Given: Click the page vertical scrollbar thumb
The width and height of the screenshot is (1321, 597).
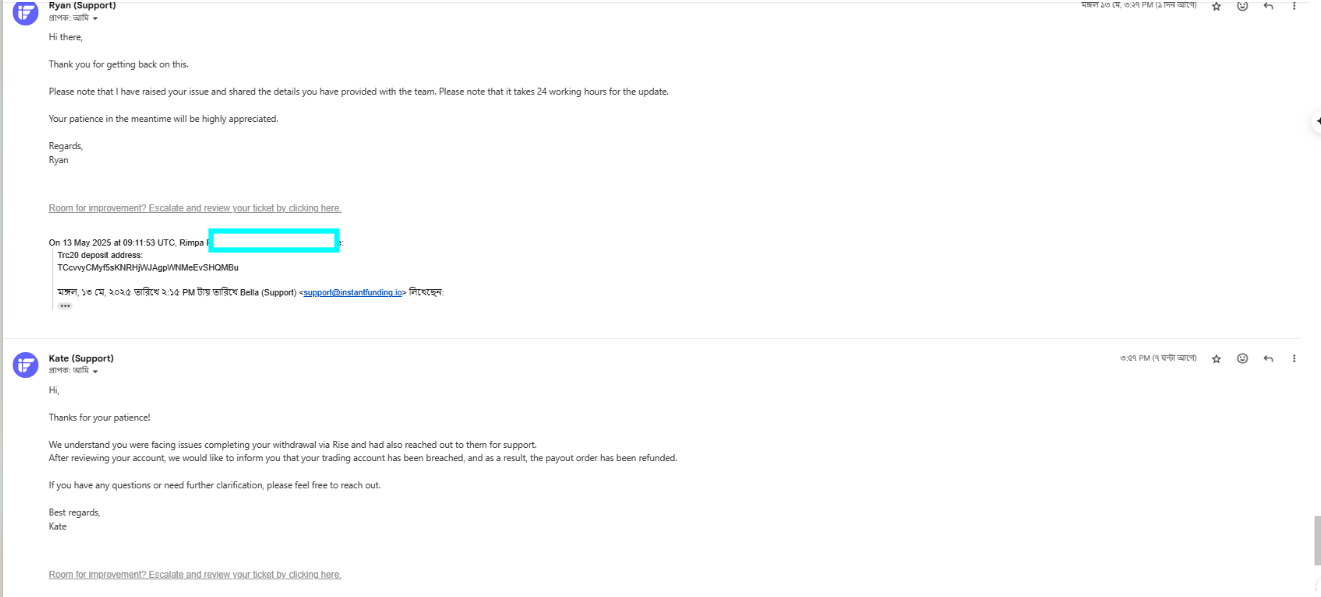Looking at the screenshot, I should [1315, 540].
